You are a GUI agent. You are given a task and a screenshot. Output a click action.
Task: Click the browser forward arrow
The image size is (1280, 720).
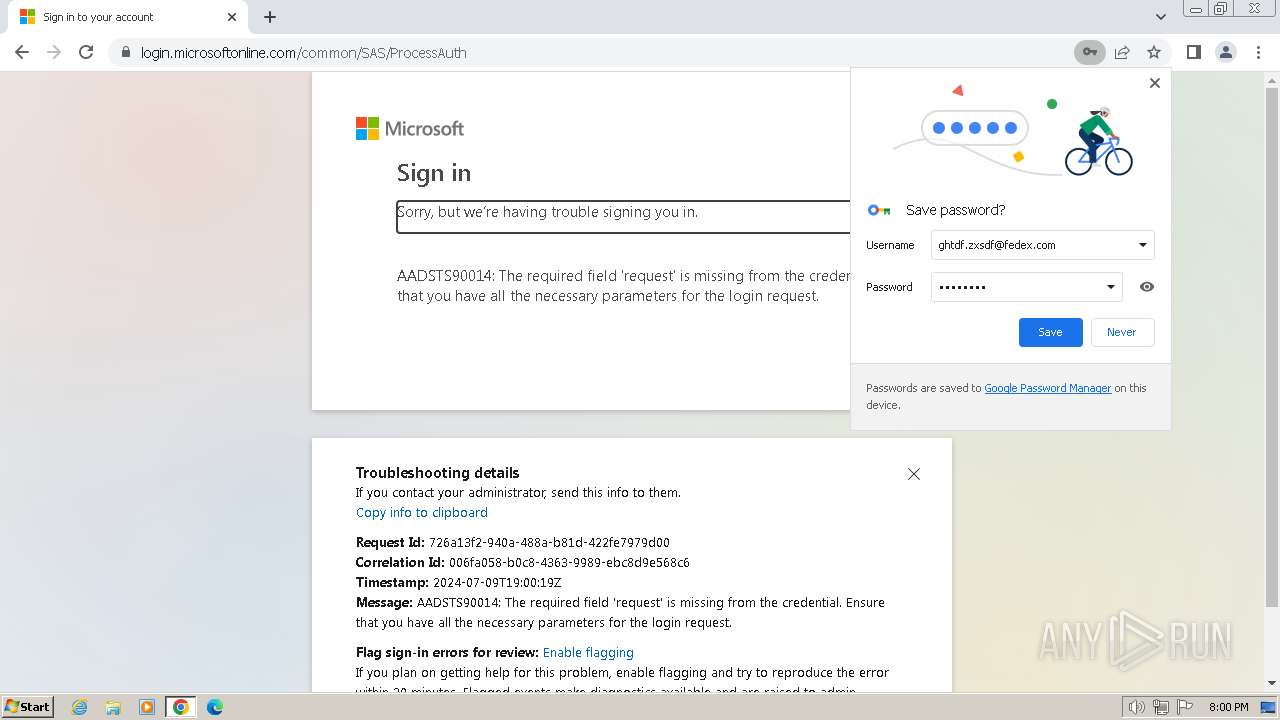54,52
